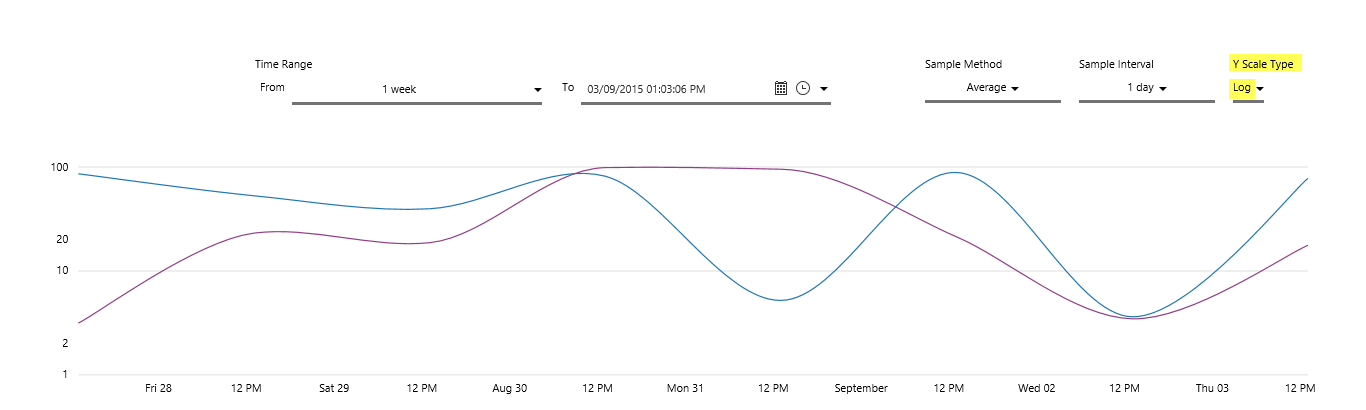Click the highlighted 'Y Scale Type' label

point(1263,64)
